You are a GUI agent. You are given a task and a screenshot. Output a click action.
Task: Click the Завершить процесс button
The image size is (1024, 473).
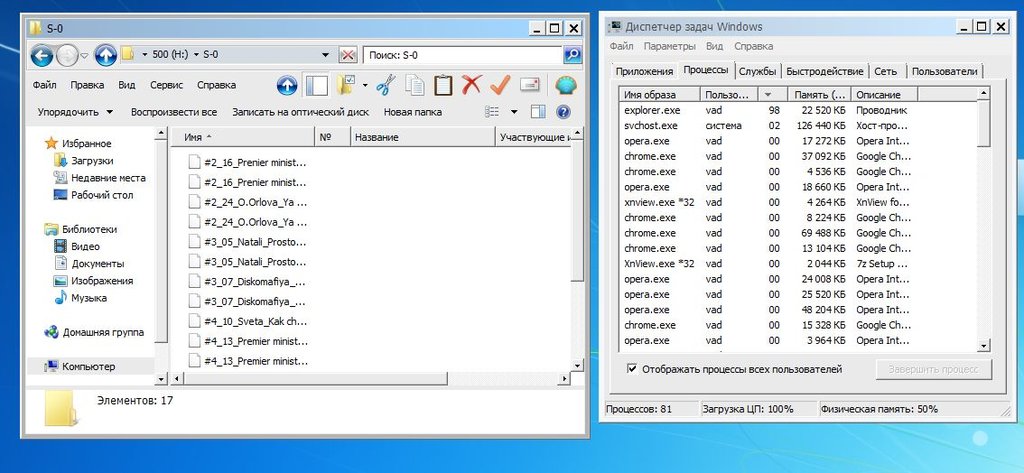coord(934,369)
